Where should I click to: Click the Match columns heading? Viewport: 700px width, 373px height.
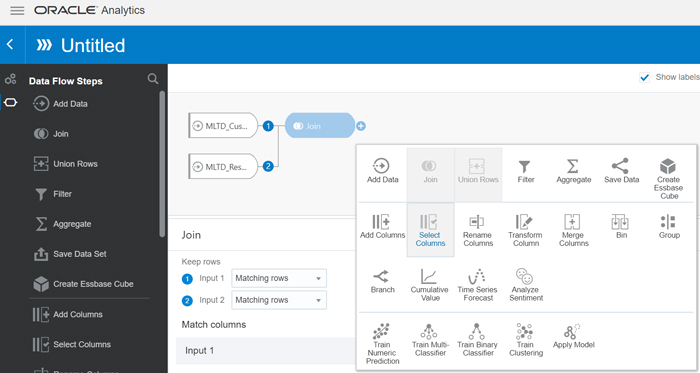pos(213,325)
